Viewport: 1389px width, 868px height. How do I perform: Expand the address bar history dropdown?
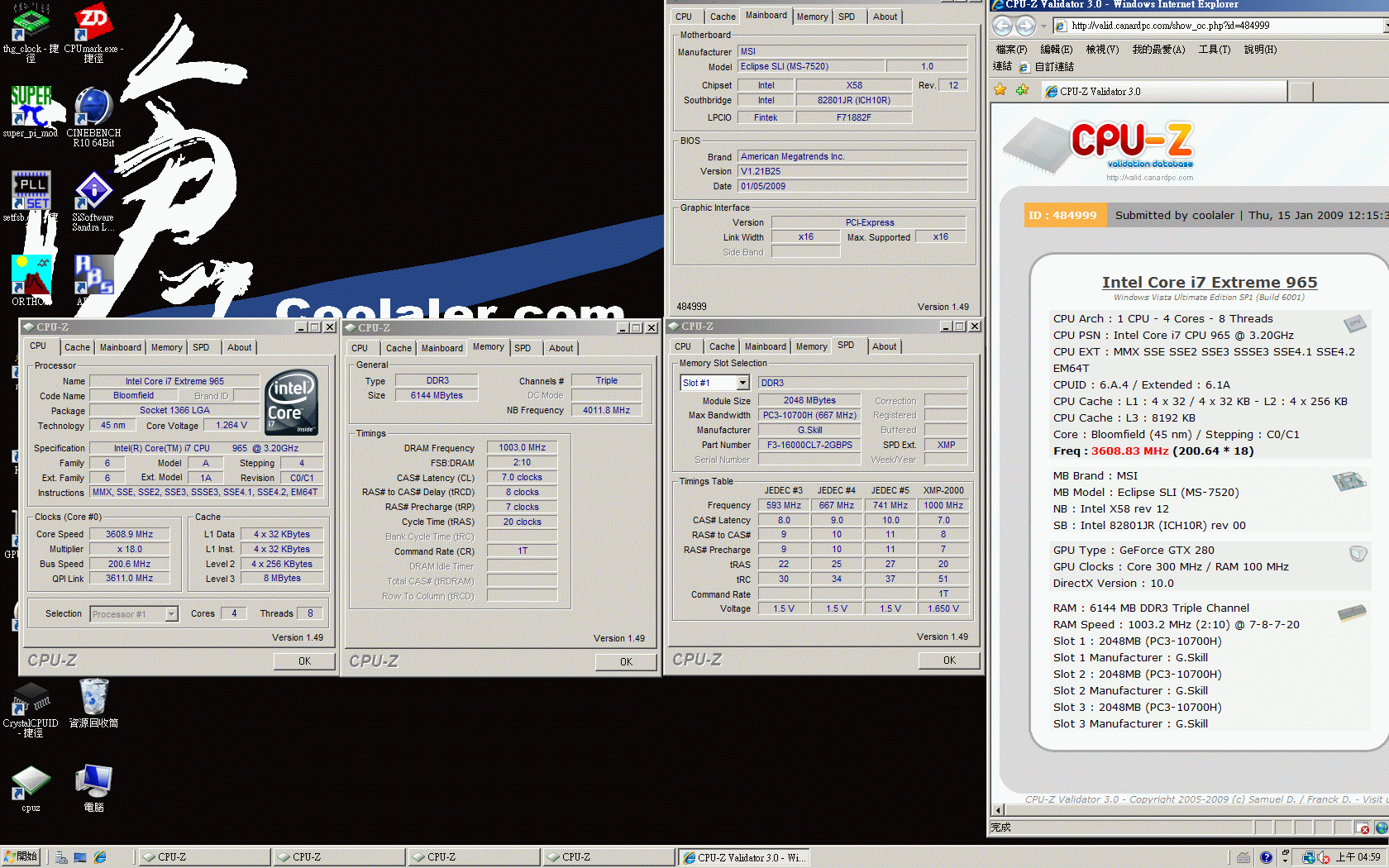(x=1386, y=26)
